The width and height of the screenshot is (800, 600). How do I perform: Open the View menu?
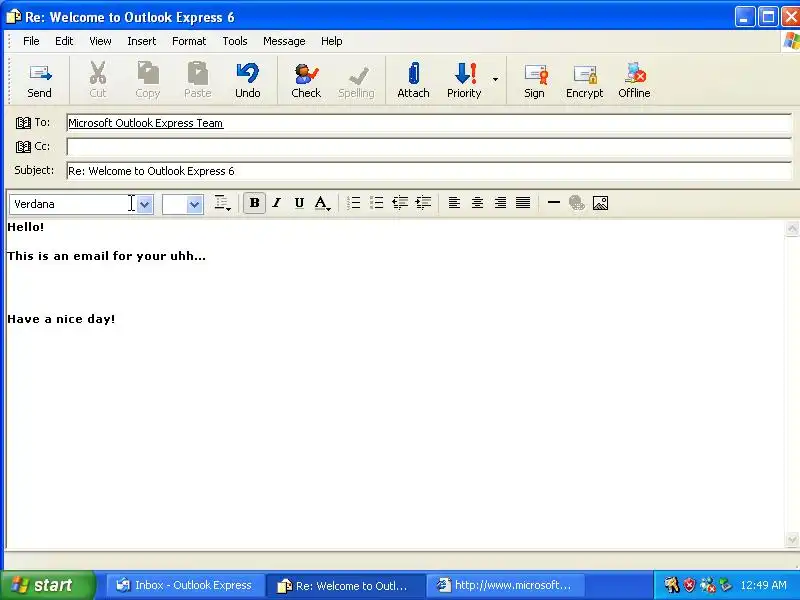coord(100,41)
